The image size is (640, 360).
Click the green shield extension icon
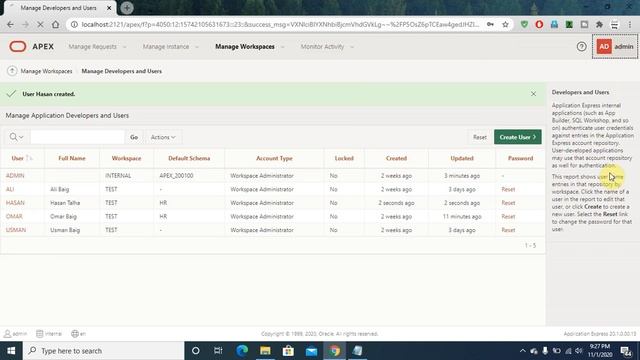coord(524,24)
